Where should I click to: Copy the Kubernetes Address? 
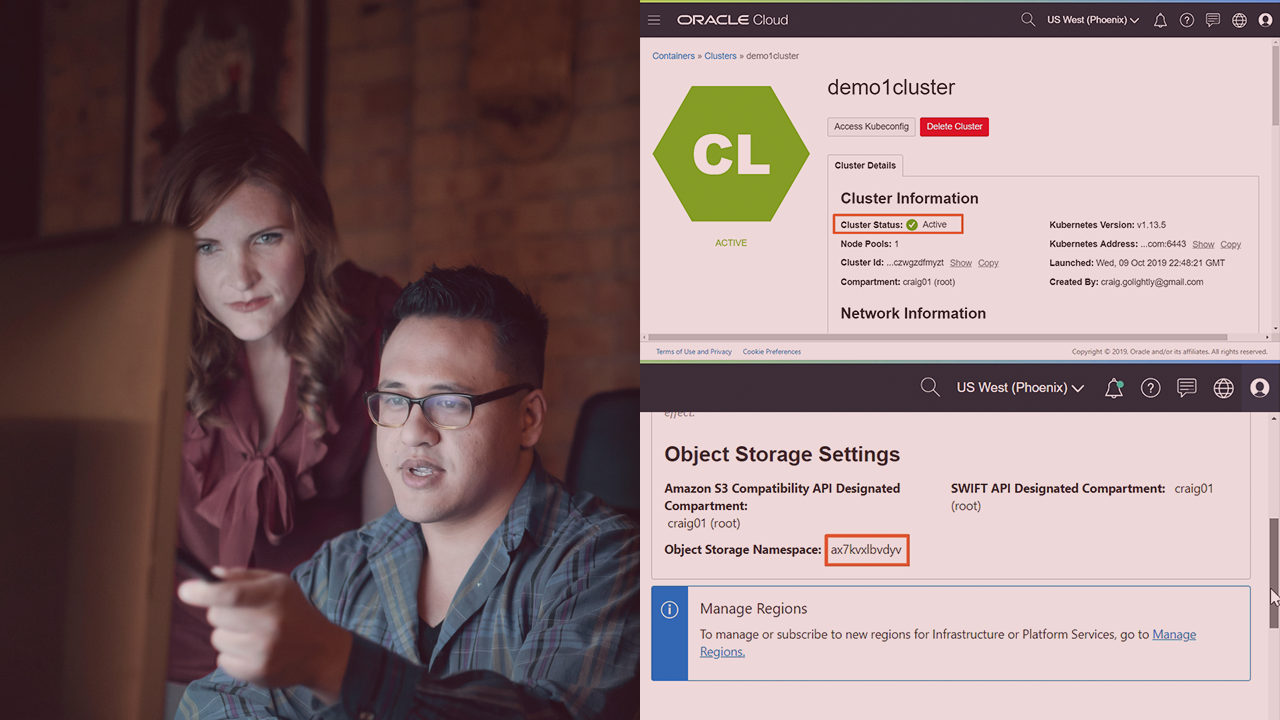coord(1231,244)
